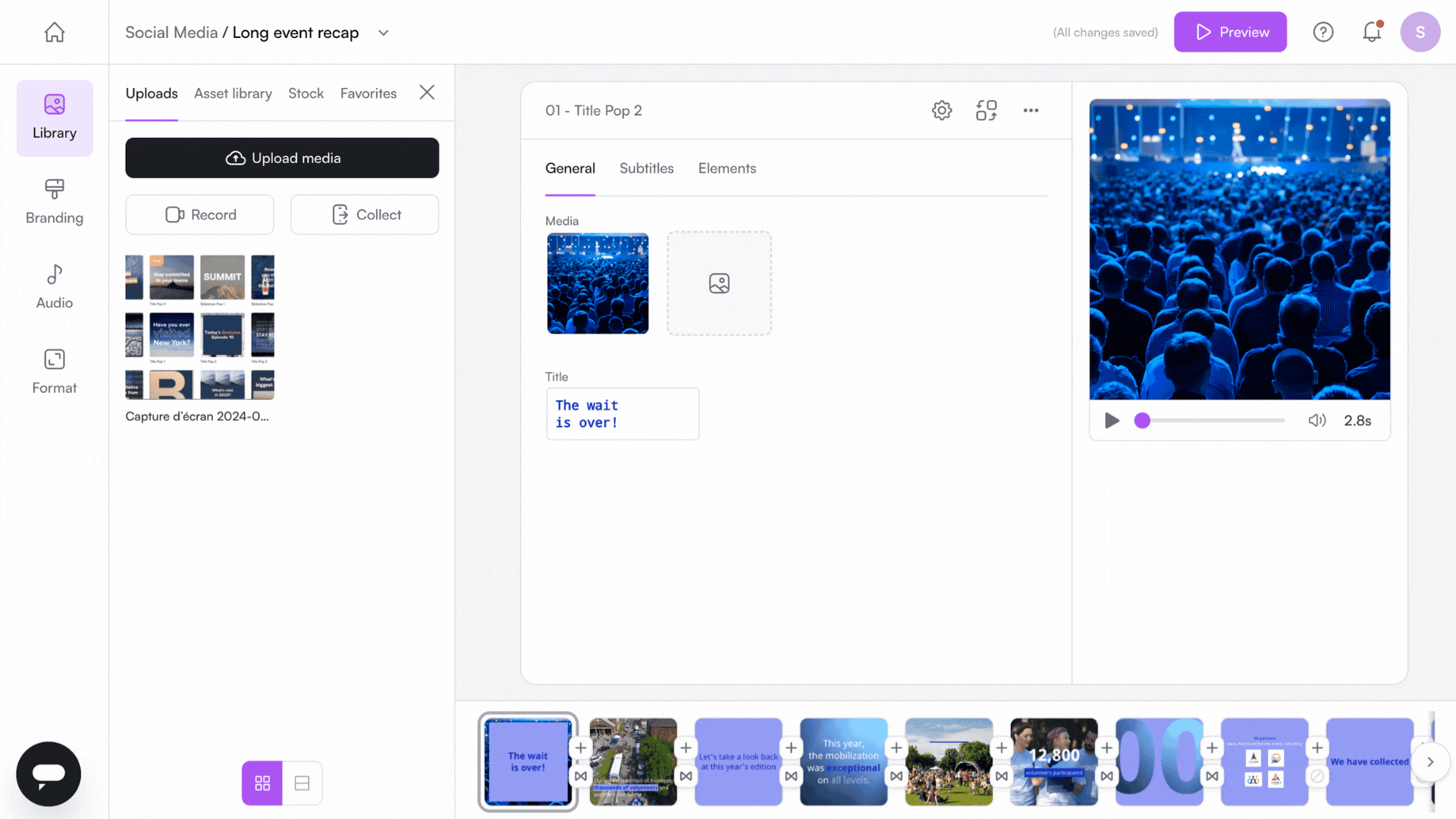Select the 'Capture d'écran 2024-0...' upload thumbnail
The image size is (1456, 819).
pos(199,327)
